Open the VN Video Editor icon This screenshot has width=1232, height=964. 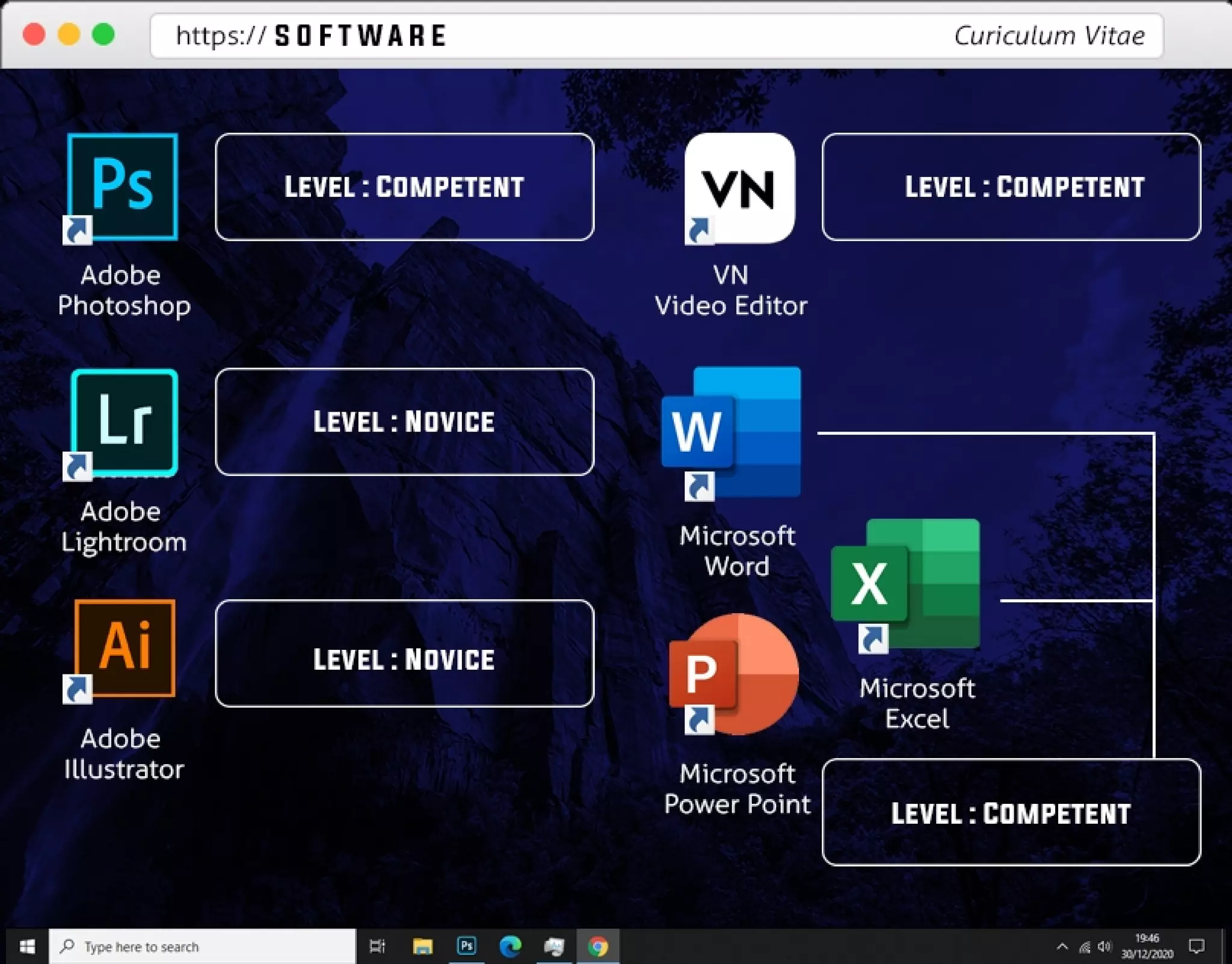tap(739, 189)
